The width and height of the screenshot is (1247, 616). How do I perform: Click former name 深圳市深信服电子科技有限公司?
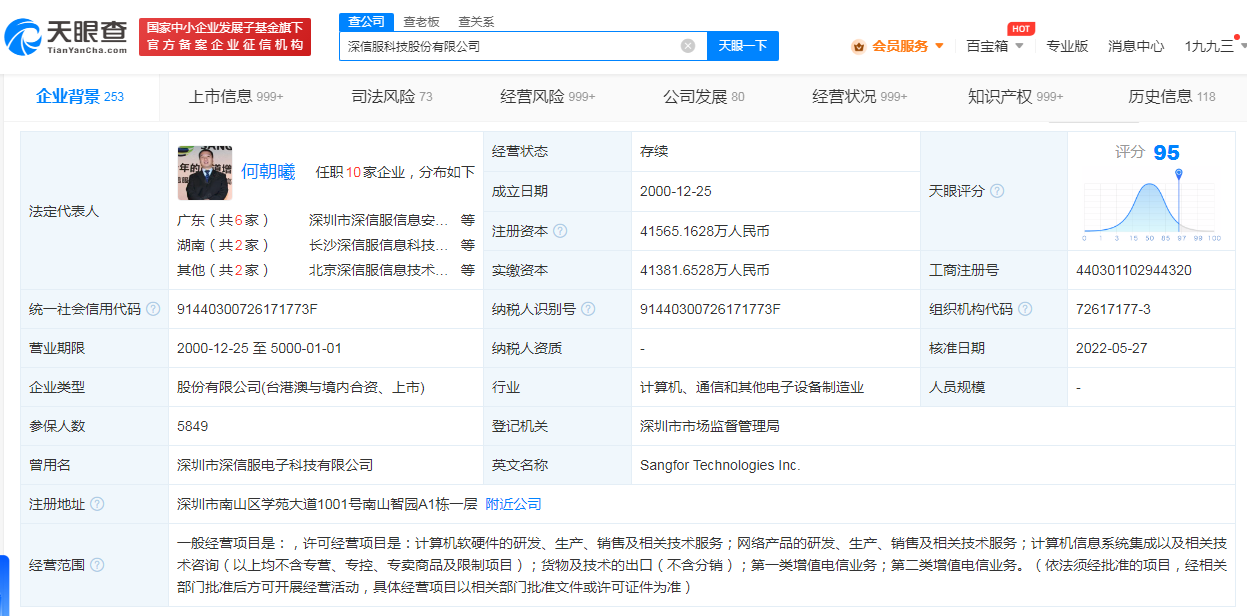click(275, 465)
